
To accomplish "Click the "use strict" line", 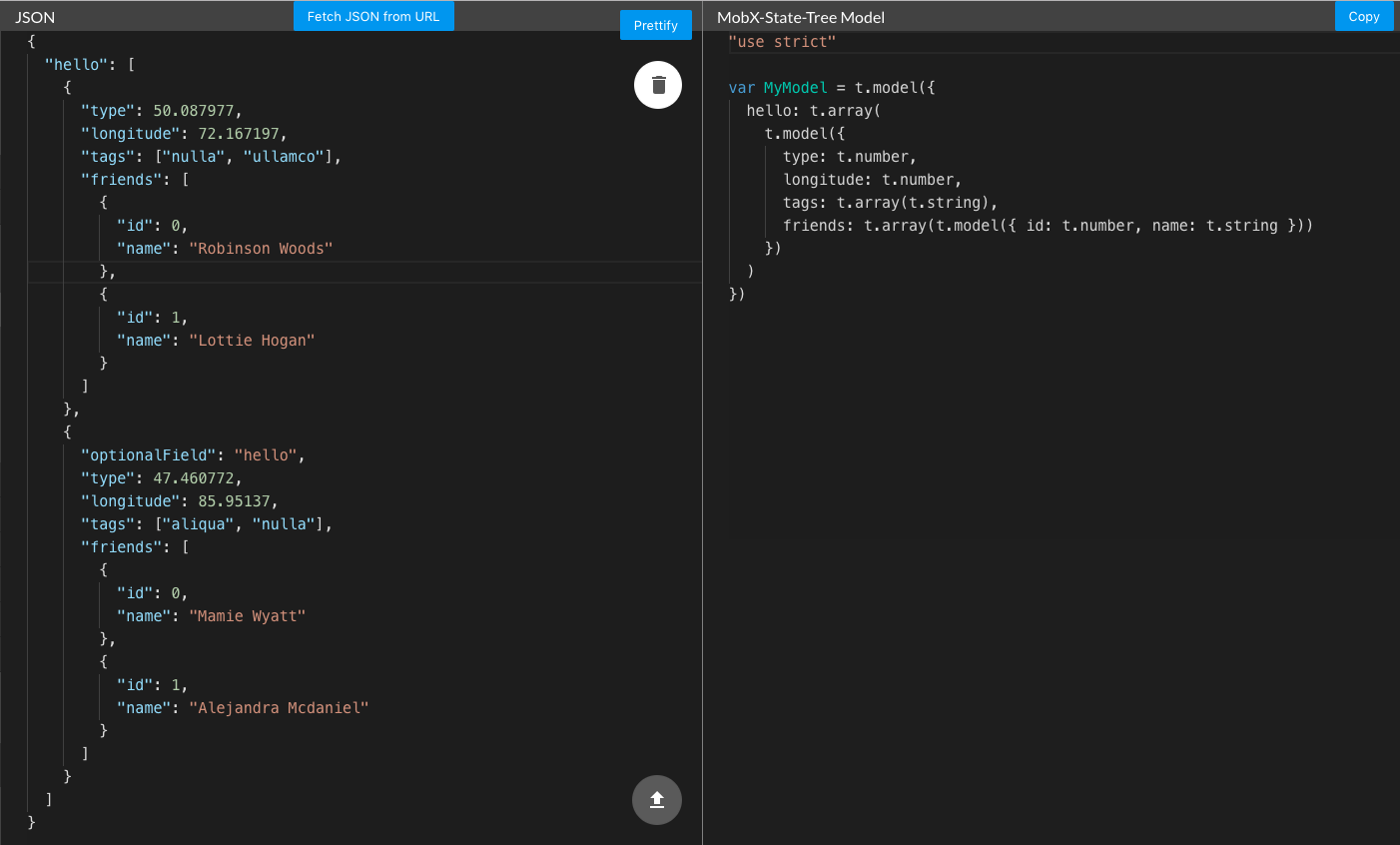I will (x=782, y=42).
